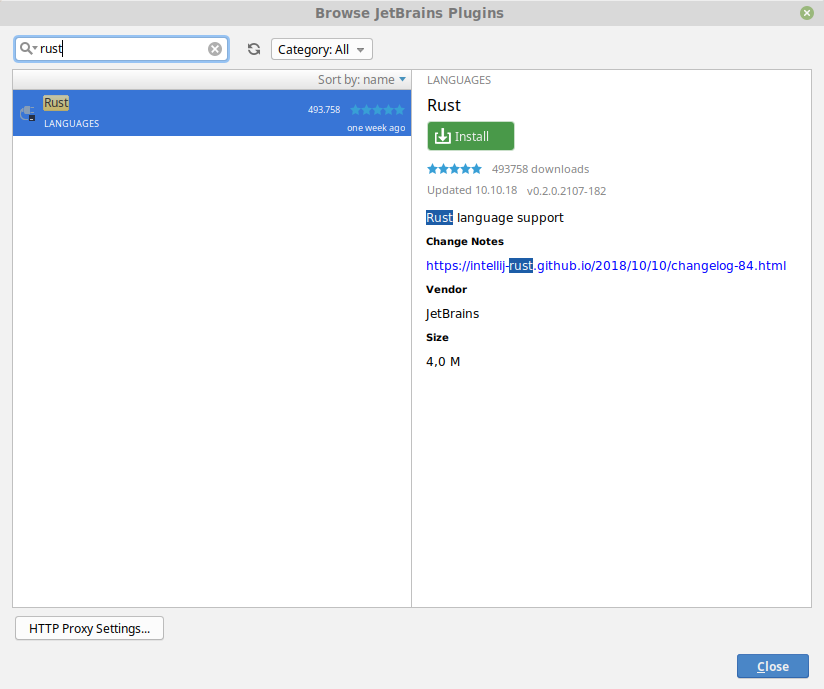Open HTTP Proxy Settings
This screenshot has height=689, width=824.
click(89, 628)
